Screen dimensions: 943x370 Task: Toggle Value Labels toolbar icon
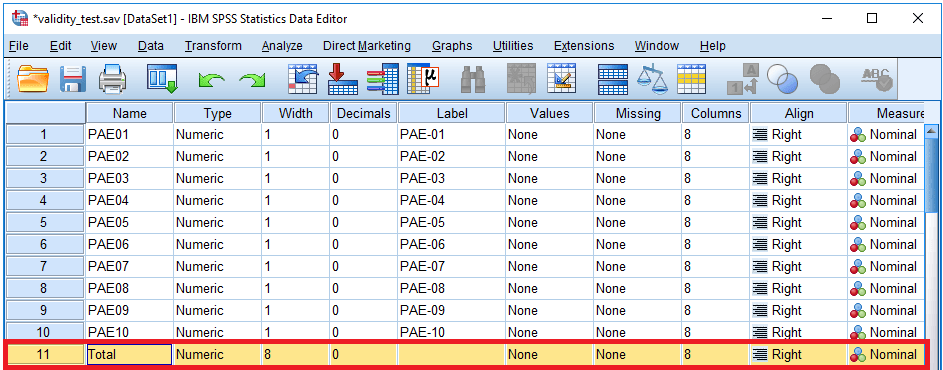coord(742,79)
